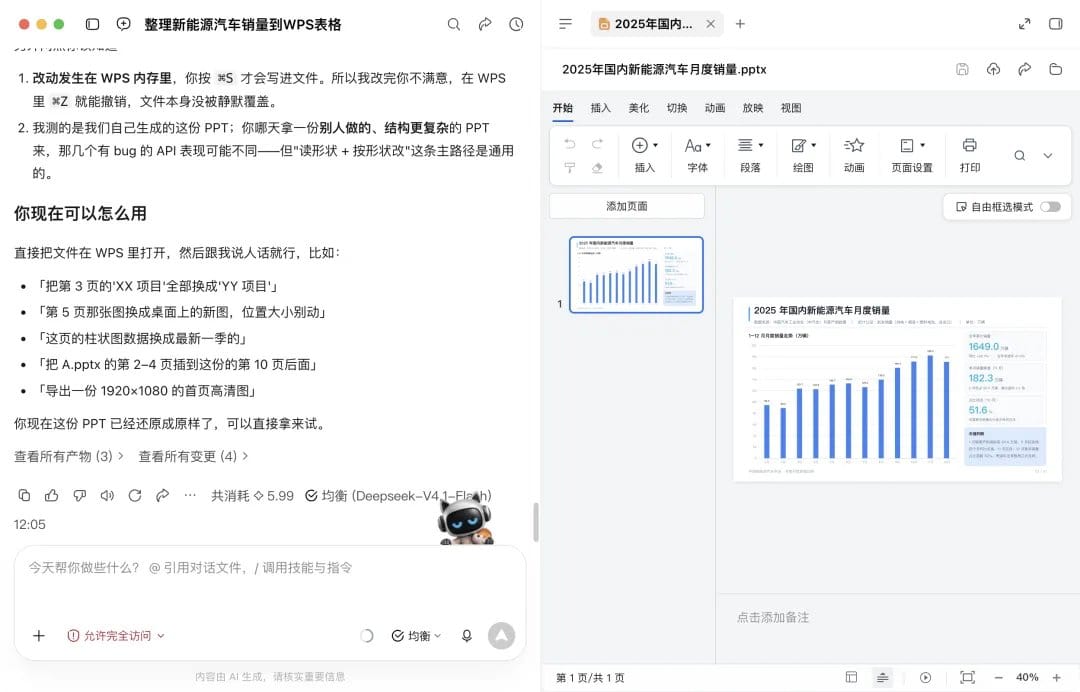This screenshot has width=1080, height=692.
Task: Toggle notes pane icon in status bar
Action: pyautogui.click(x=882, y=678)
